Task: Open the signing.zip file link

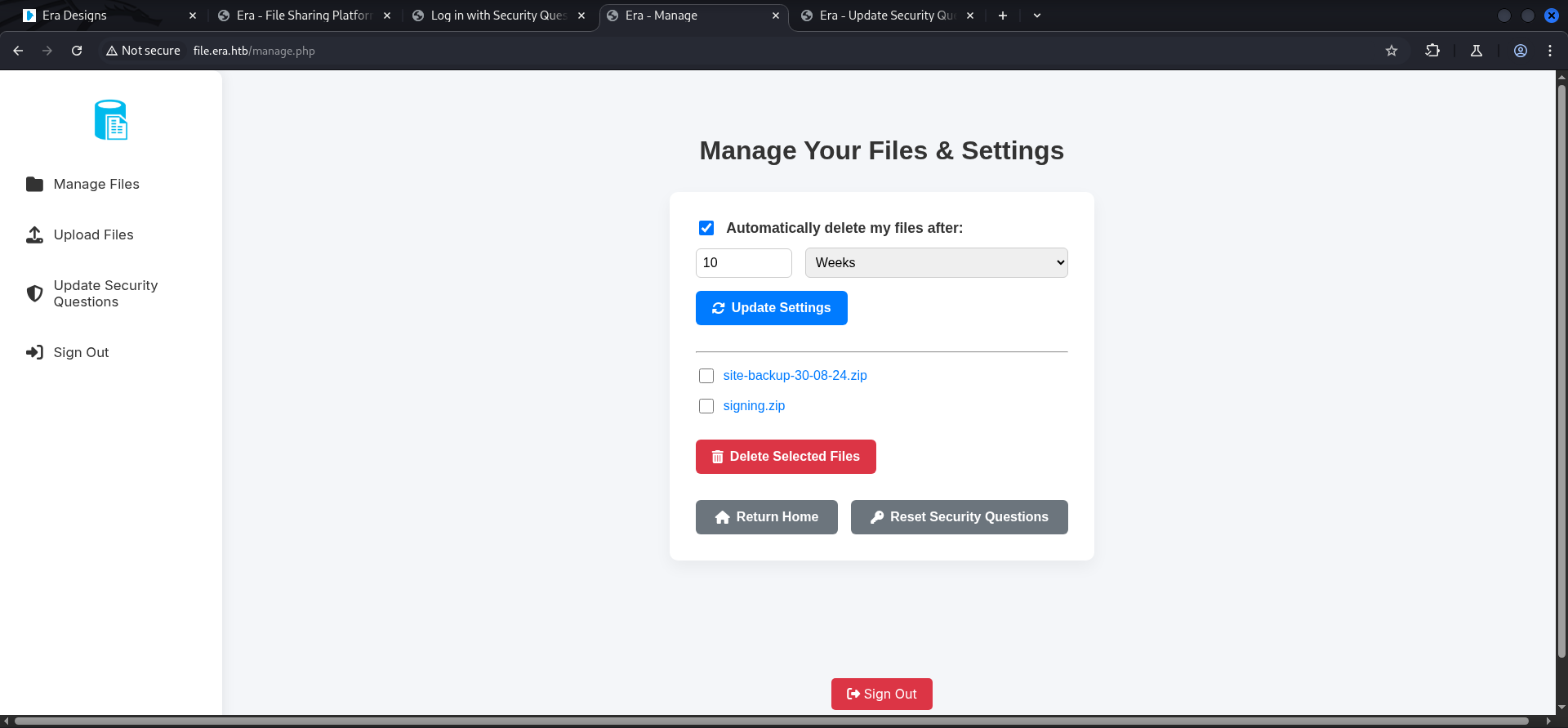Action: 754,406
